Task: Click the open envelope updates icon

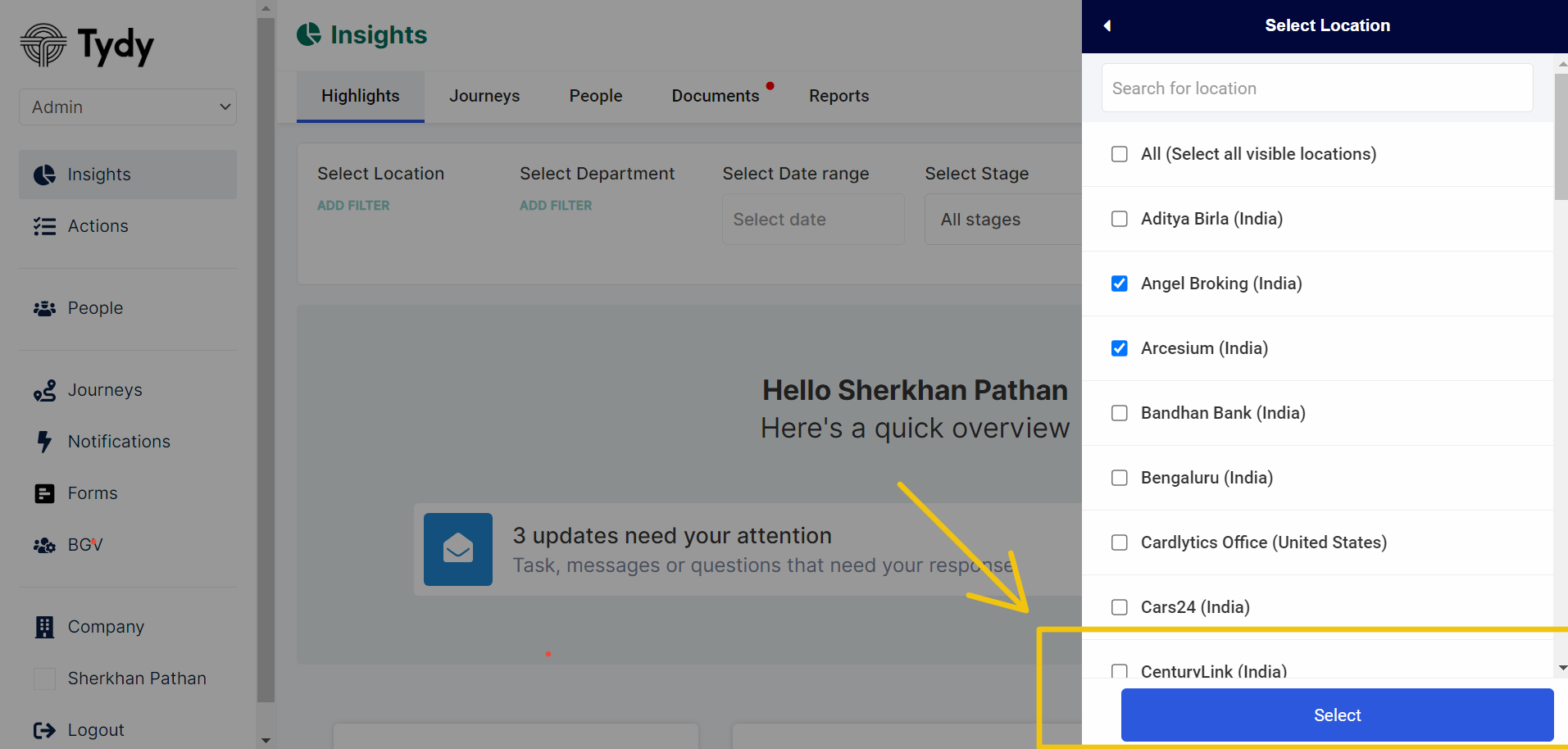Action: pyautogui.click(x=458, y=549)
